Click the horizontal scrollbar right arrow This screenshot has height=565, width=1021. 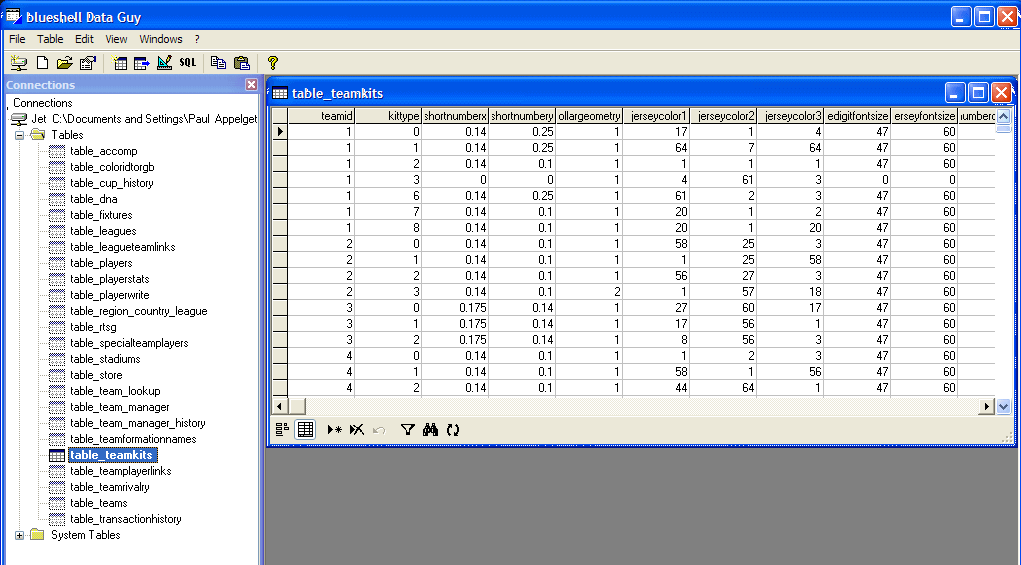[988, 406]
